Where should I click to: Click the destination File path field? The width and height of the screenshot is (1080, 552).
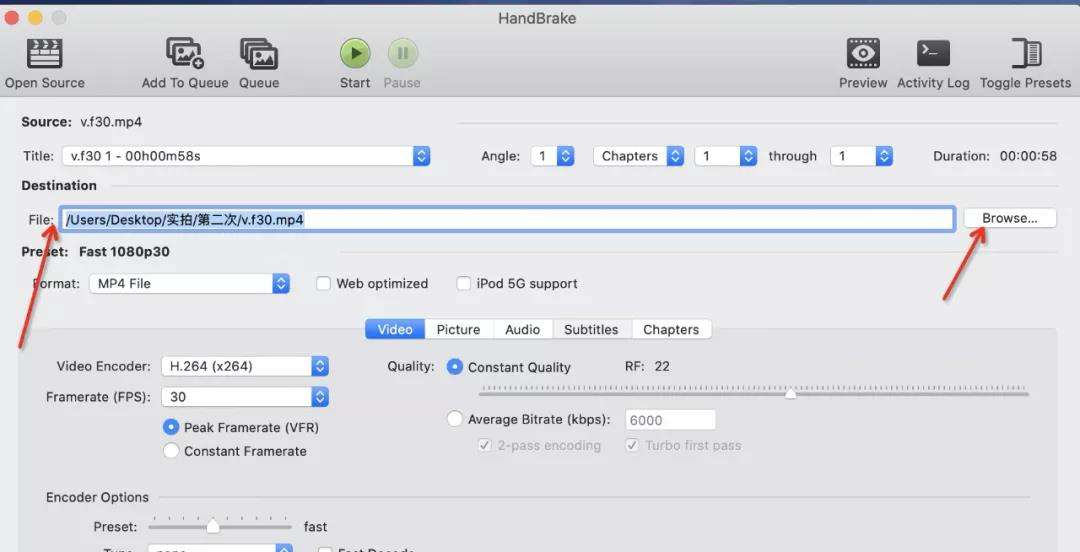(507, 219)
